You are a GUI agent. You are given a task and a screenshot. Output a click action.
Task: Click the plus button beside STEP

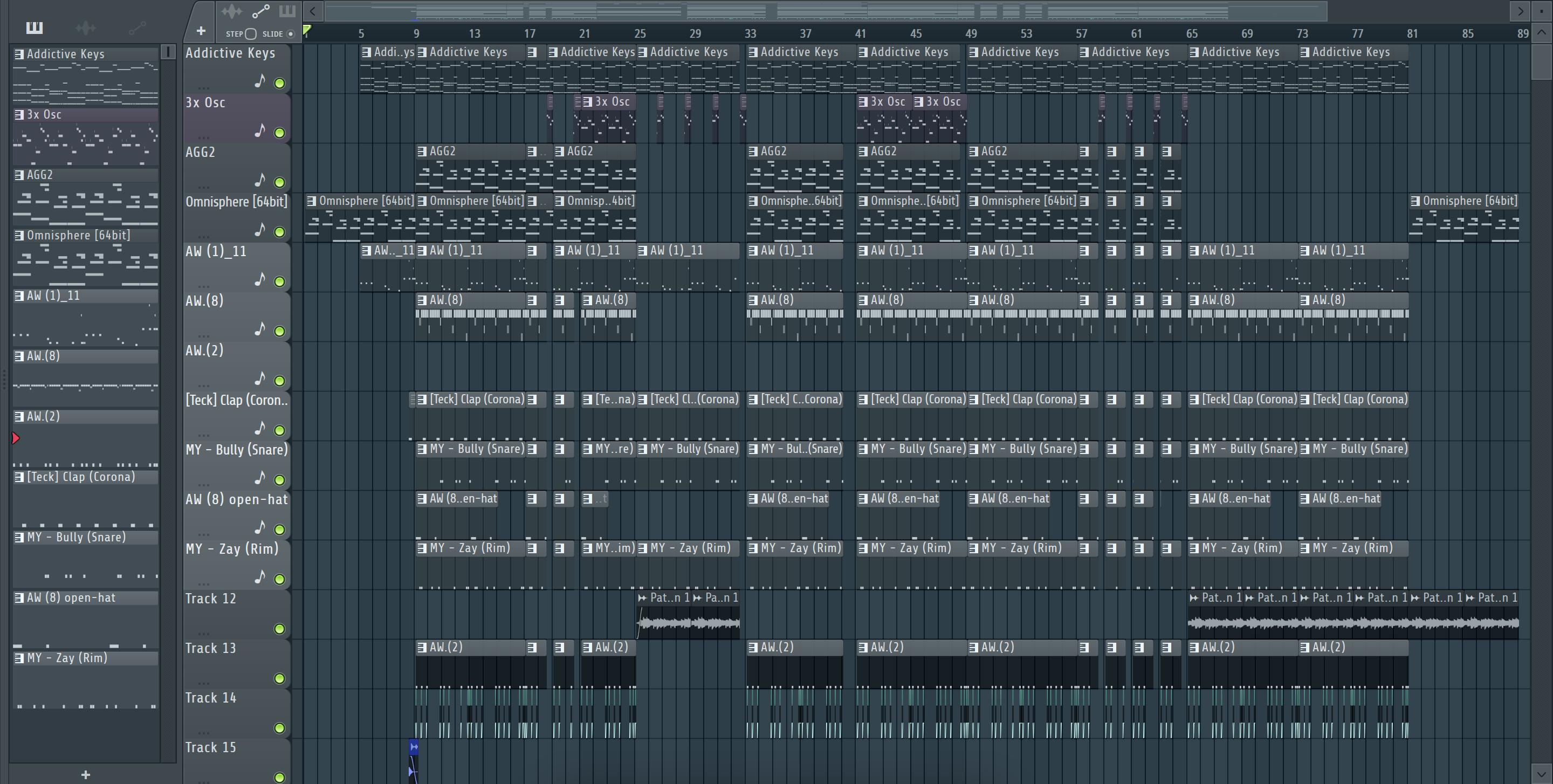pos(201,31)
